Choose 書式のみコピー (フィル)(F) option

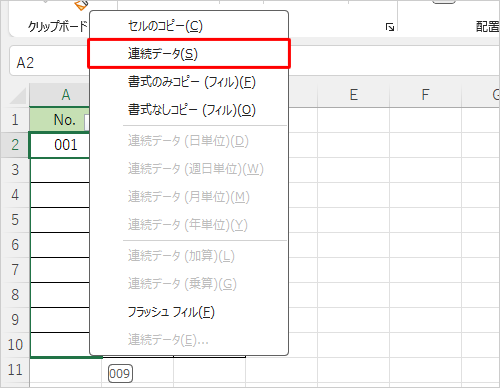point(189,82)
